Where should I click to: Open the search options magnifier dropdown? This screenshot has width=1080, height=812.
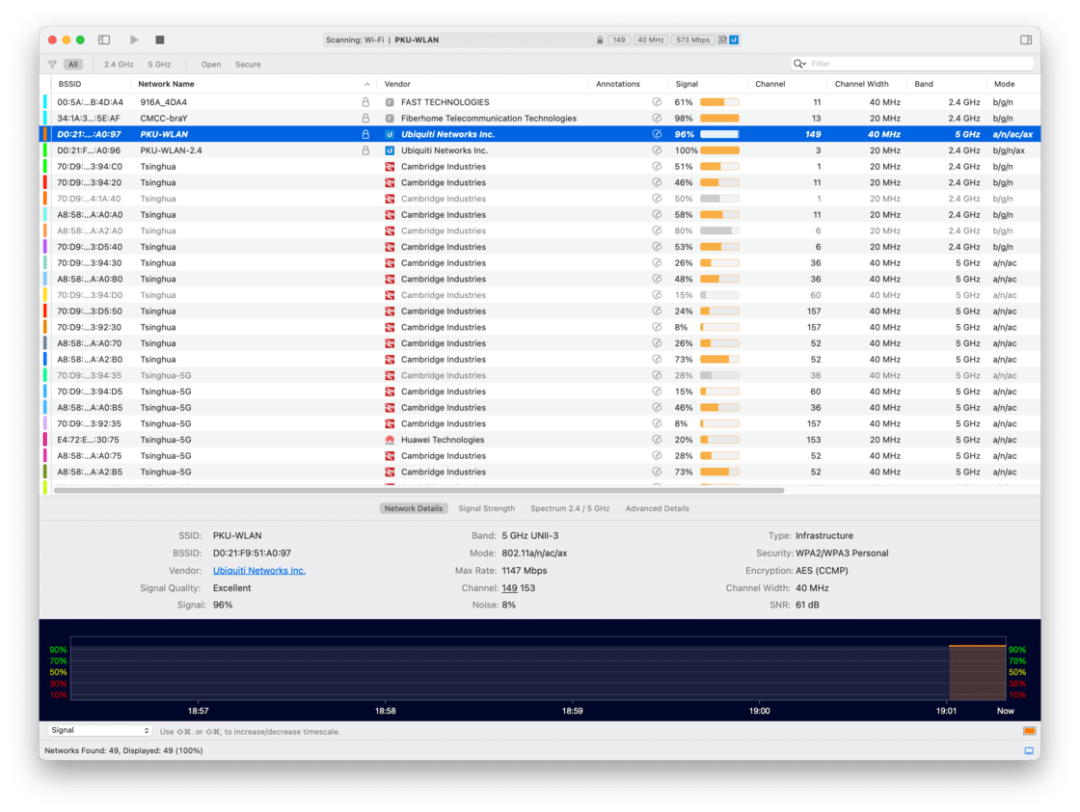pos(800,64)
